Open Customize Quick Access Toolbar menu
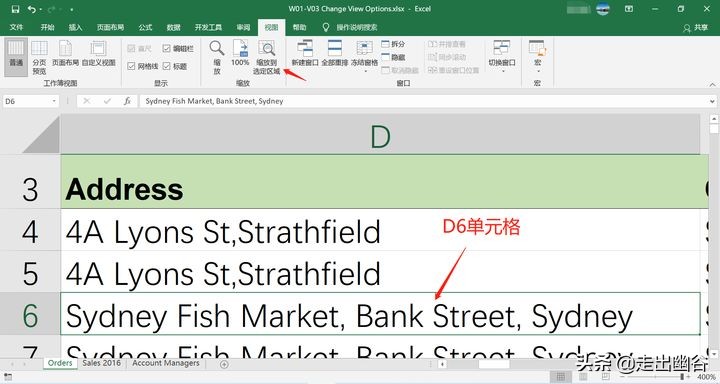This screenshot has height=384, width=720. 72,10
